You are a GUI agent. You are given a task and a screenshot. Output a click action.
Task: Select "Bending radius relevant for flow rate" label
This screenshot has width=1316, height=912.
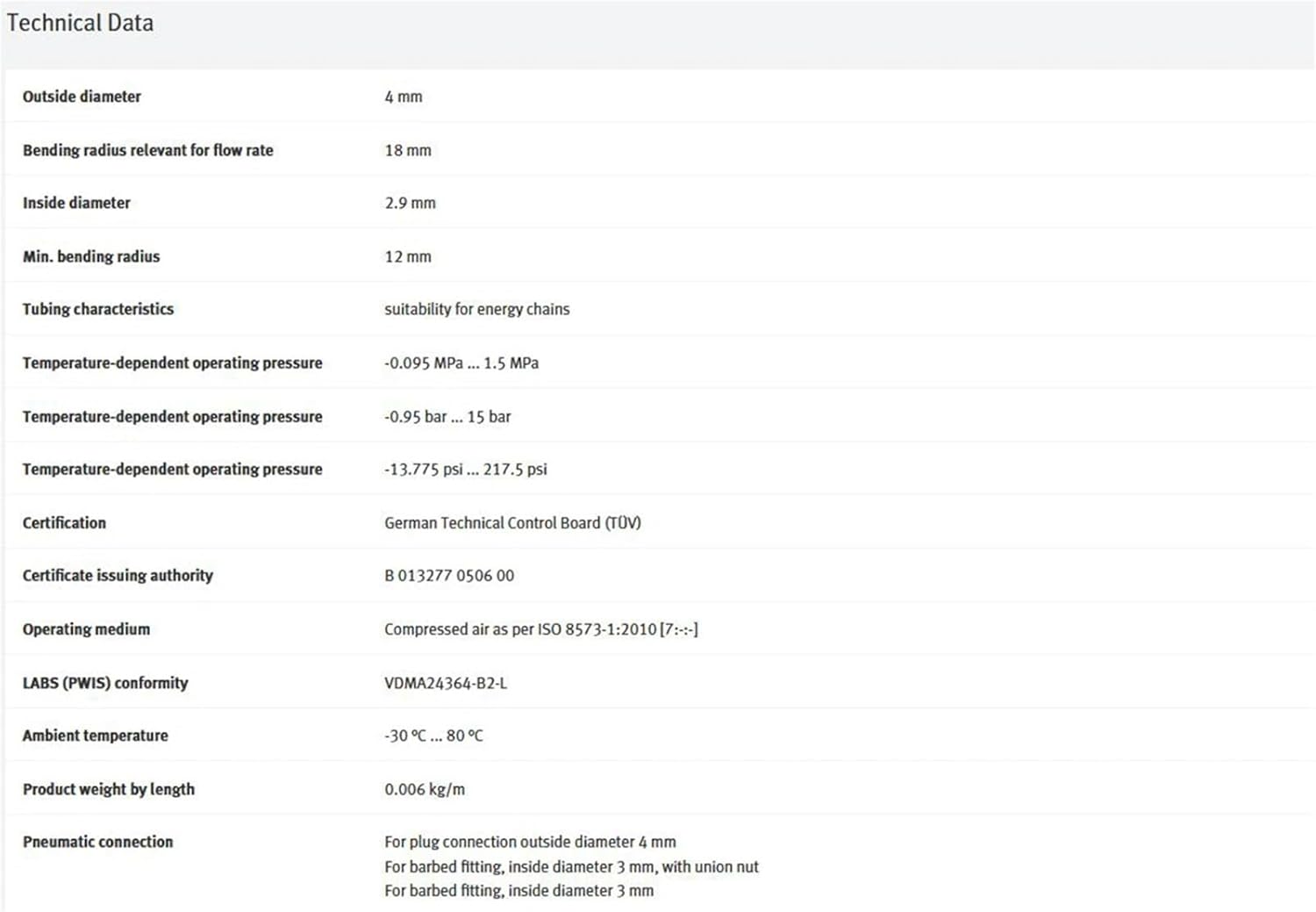point(148,150)
